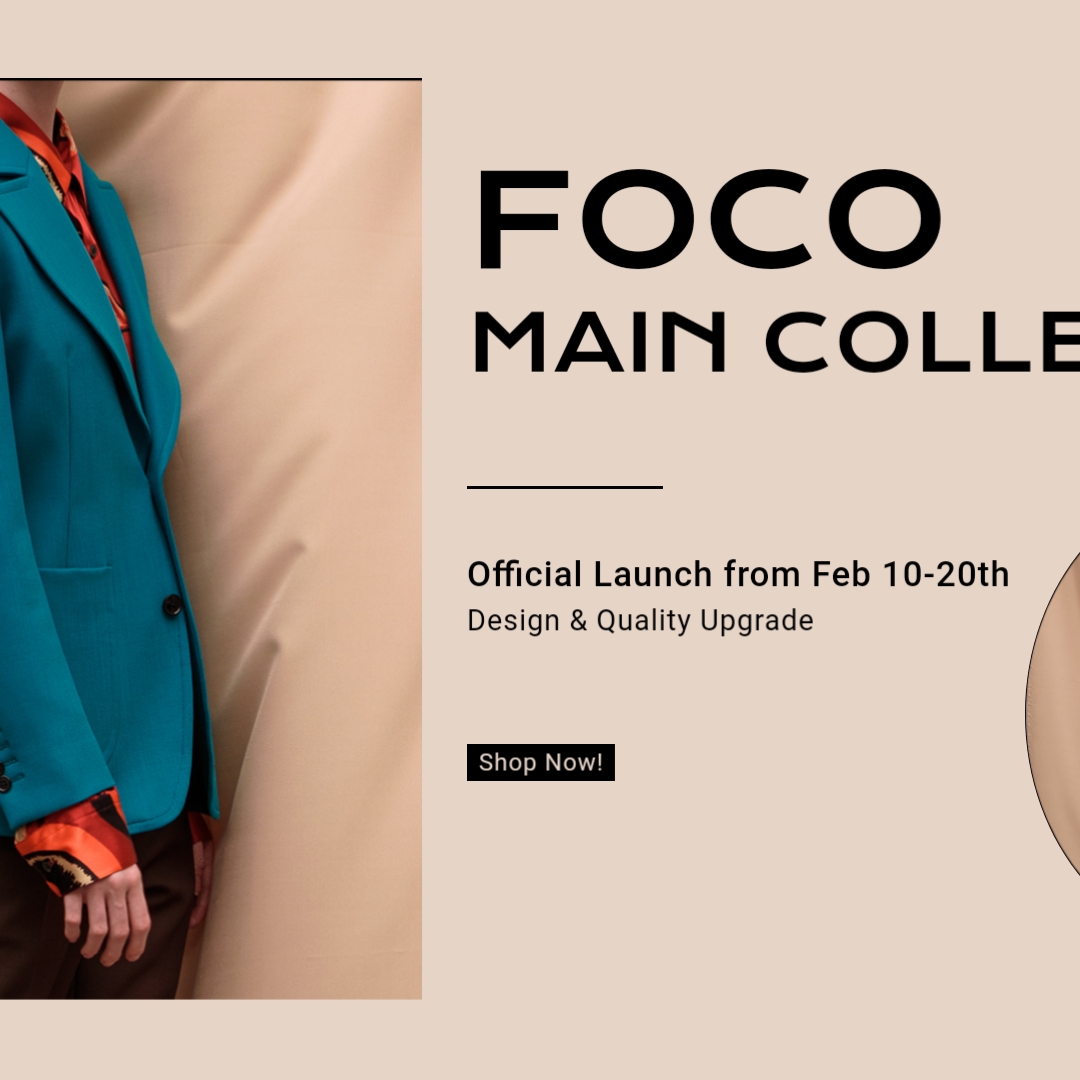Click the teal blazer's hip pocket
This screenshot has height=1080, width=1080.
[x=77, y=575]
